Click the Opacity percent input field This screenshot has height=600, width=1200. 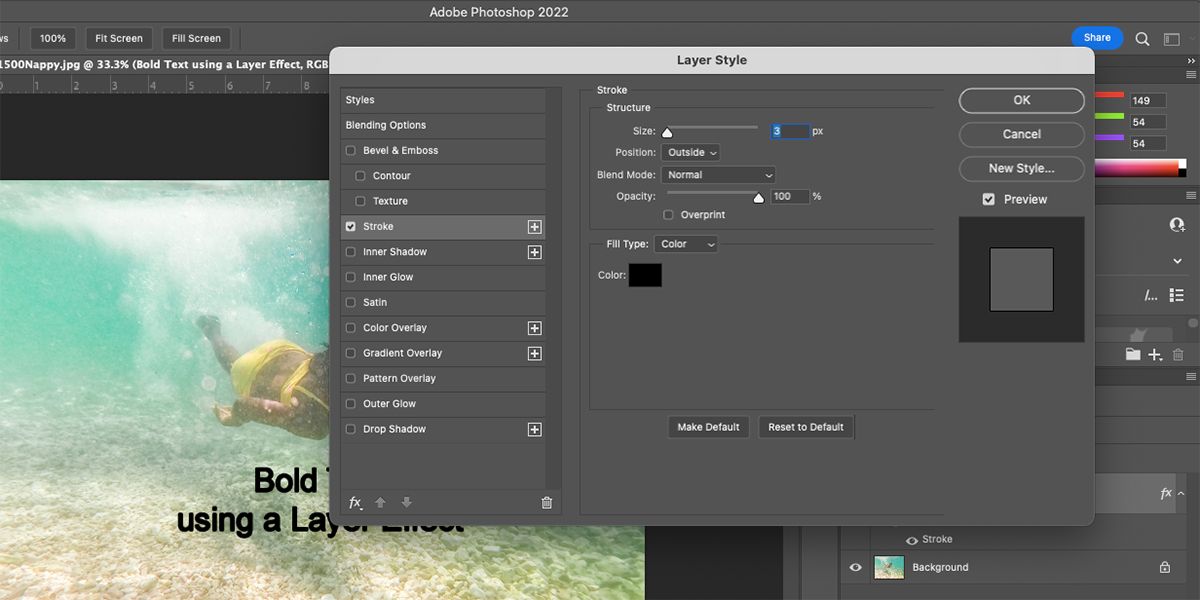(x=790, y=196)
